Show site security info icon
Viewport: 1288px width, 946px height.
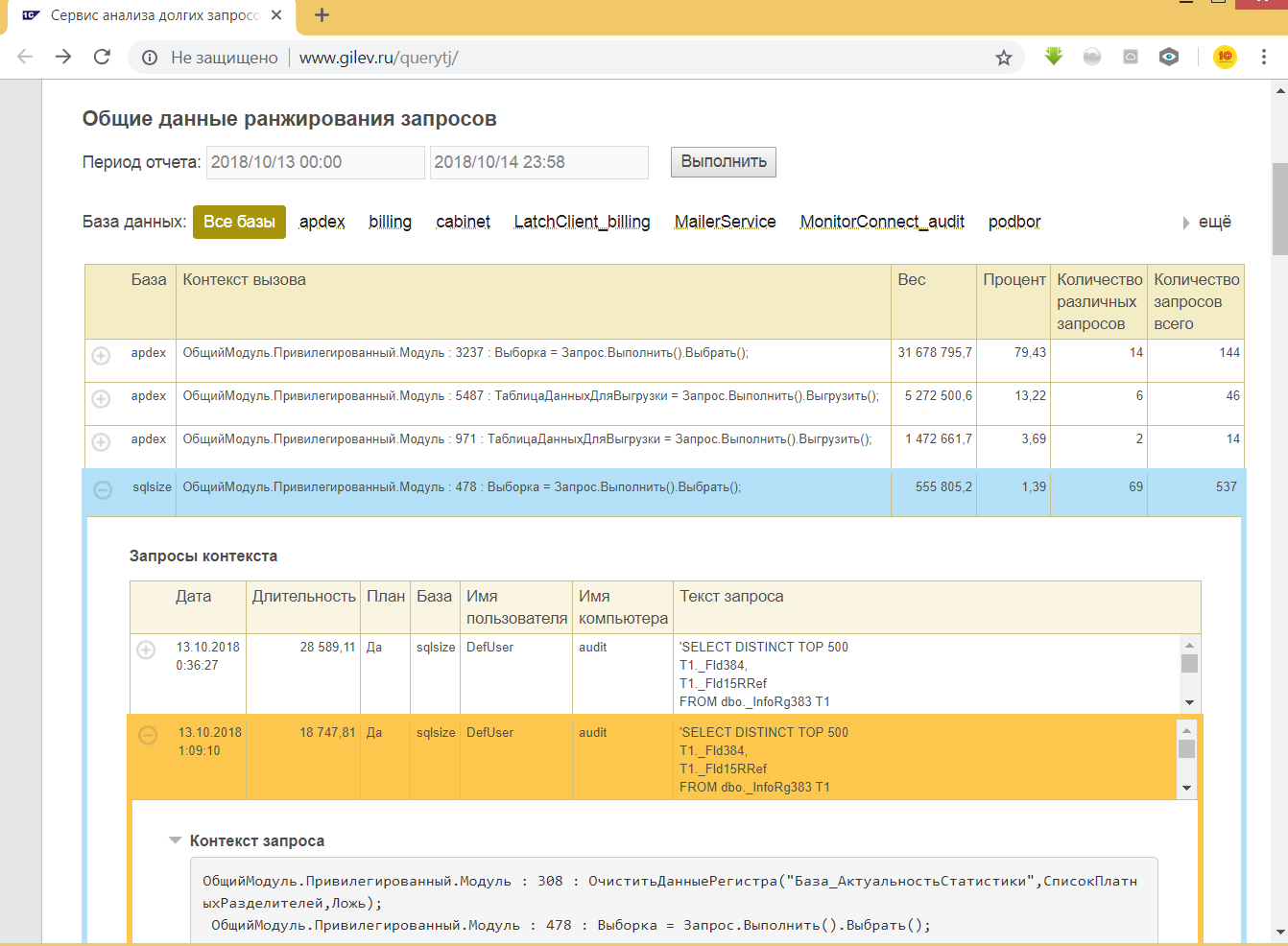[150, 58]
